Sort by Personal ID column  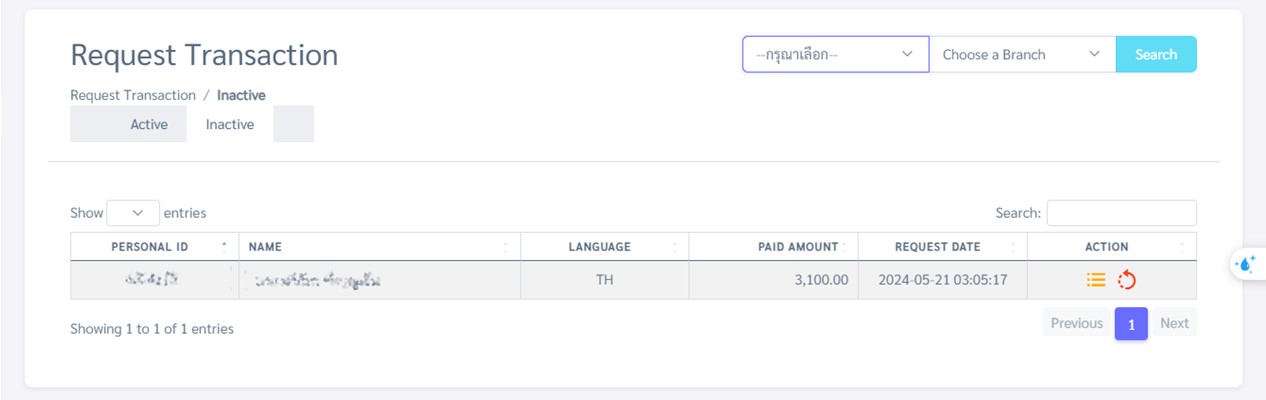(150, 247)
